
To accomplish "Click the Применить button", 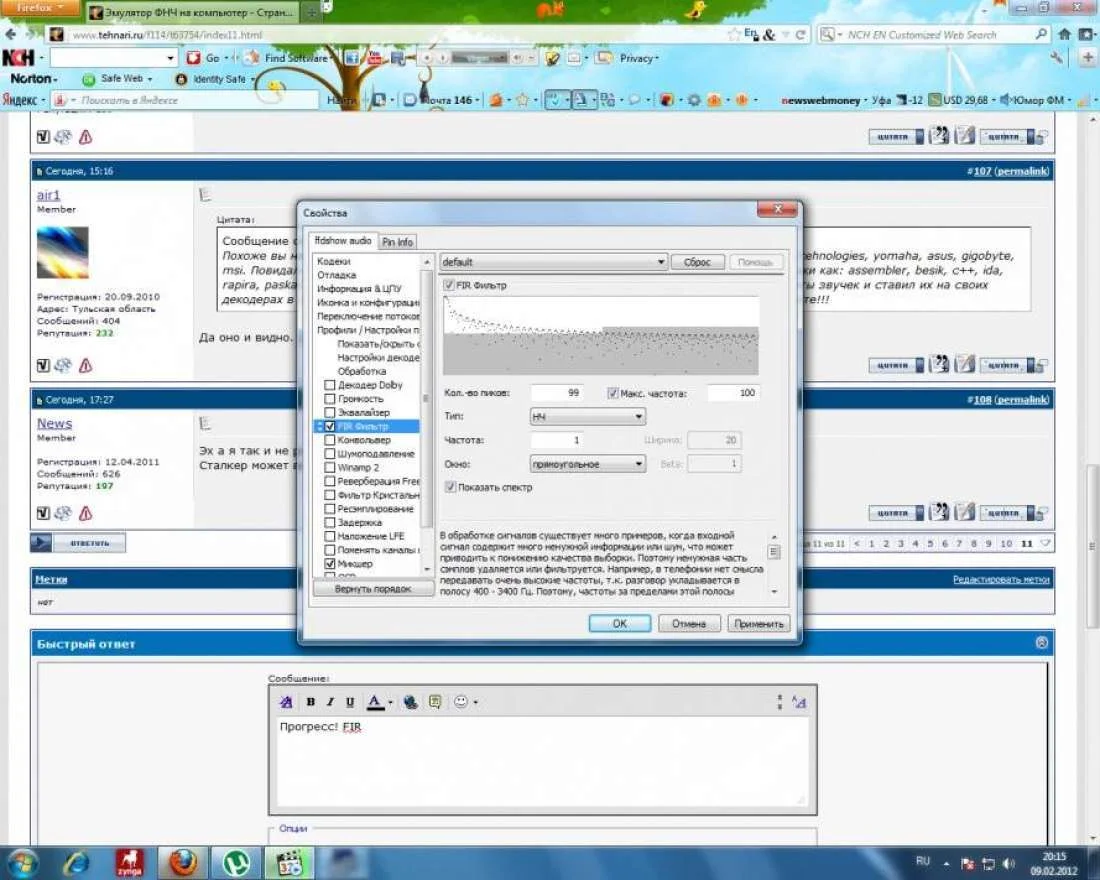I will tap(758, 623).
